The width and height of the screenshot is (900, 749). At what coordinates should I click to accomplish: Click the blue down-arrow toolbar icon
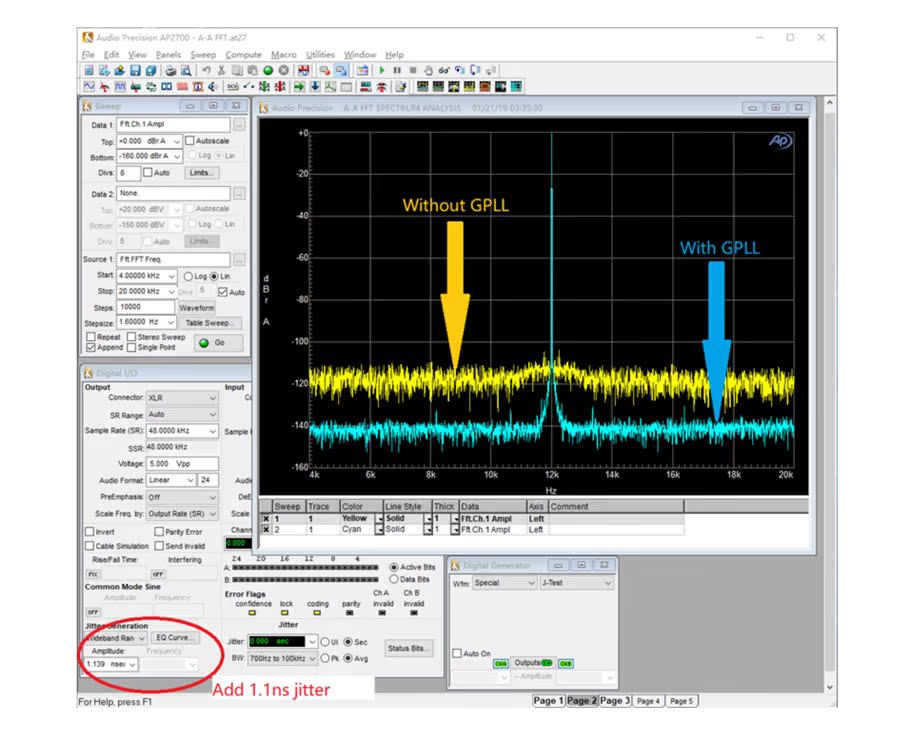click(x=315, y=87)
